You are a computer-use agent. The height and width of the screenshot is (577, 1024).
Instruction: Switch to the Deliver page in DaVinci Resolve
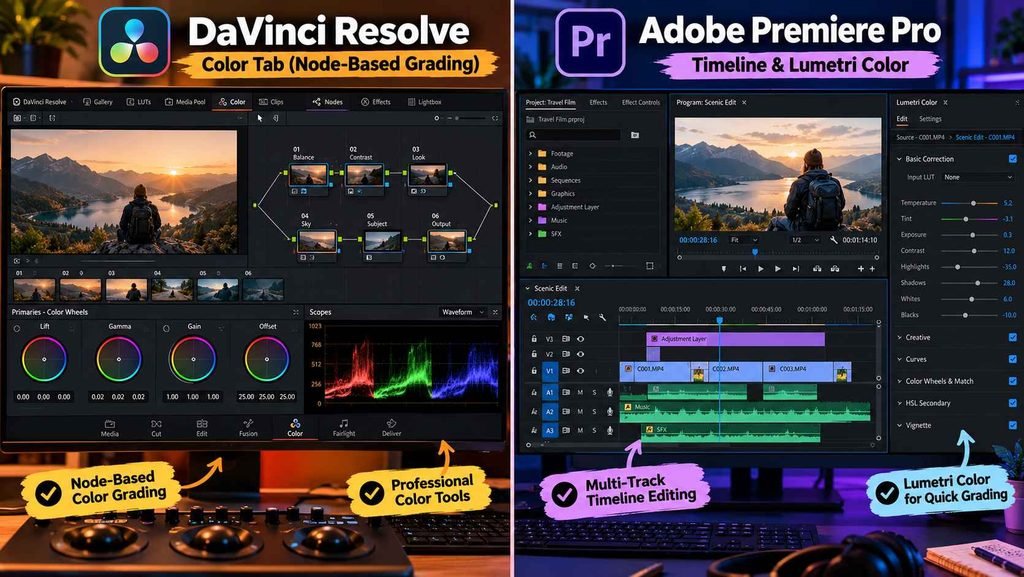(x=391, y=428)
